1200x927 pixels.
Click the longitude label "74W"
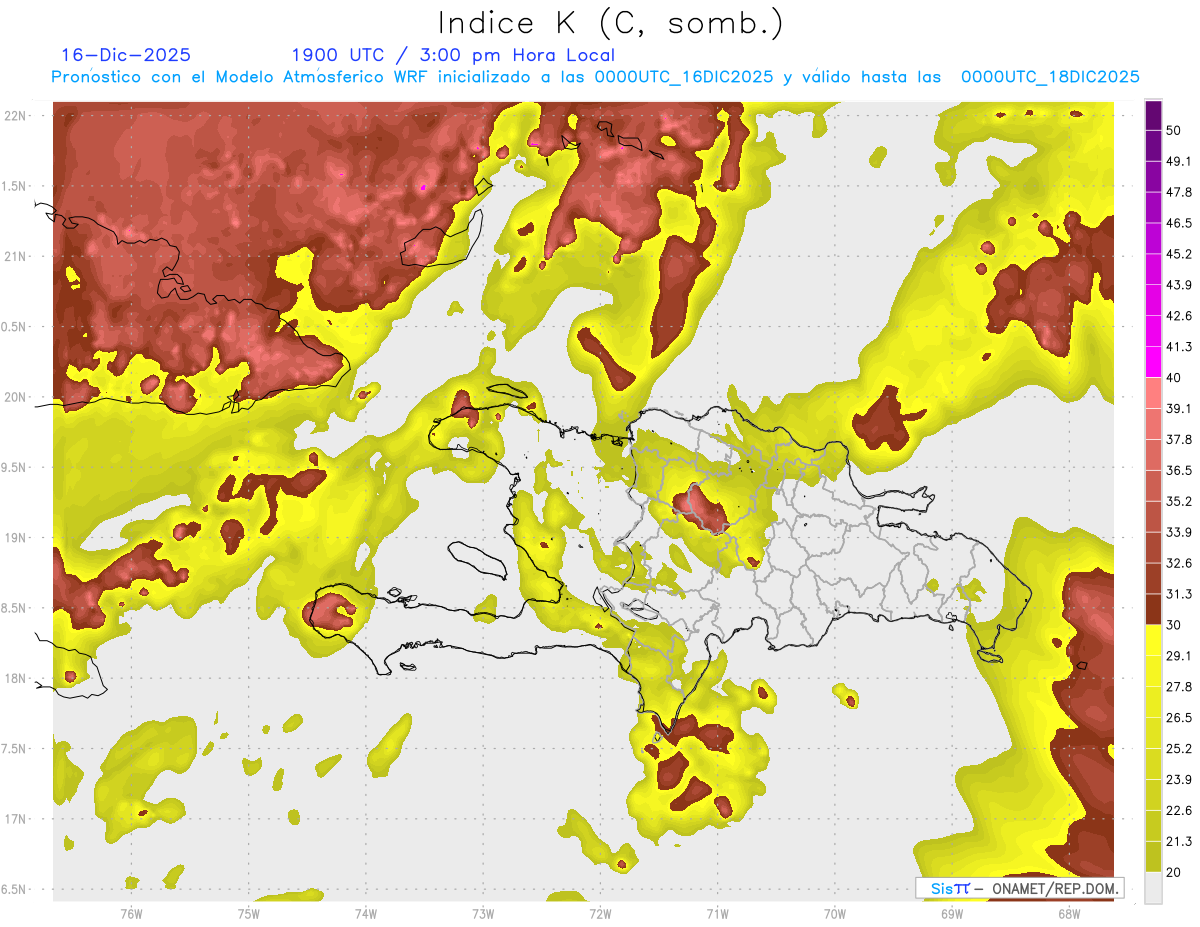coord(366,914)
